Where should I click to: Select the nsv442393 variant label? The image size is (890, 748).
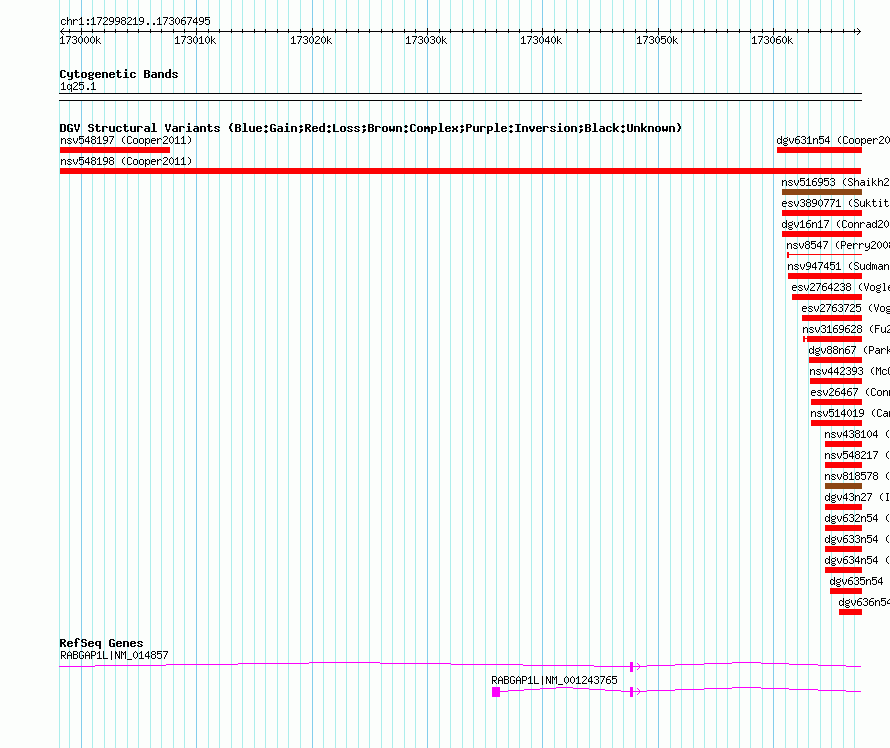pos(850,371)
